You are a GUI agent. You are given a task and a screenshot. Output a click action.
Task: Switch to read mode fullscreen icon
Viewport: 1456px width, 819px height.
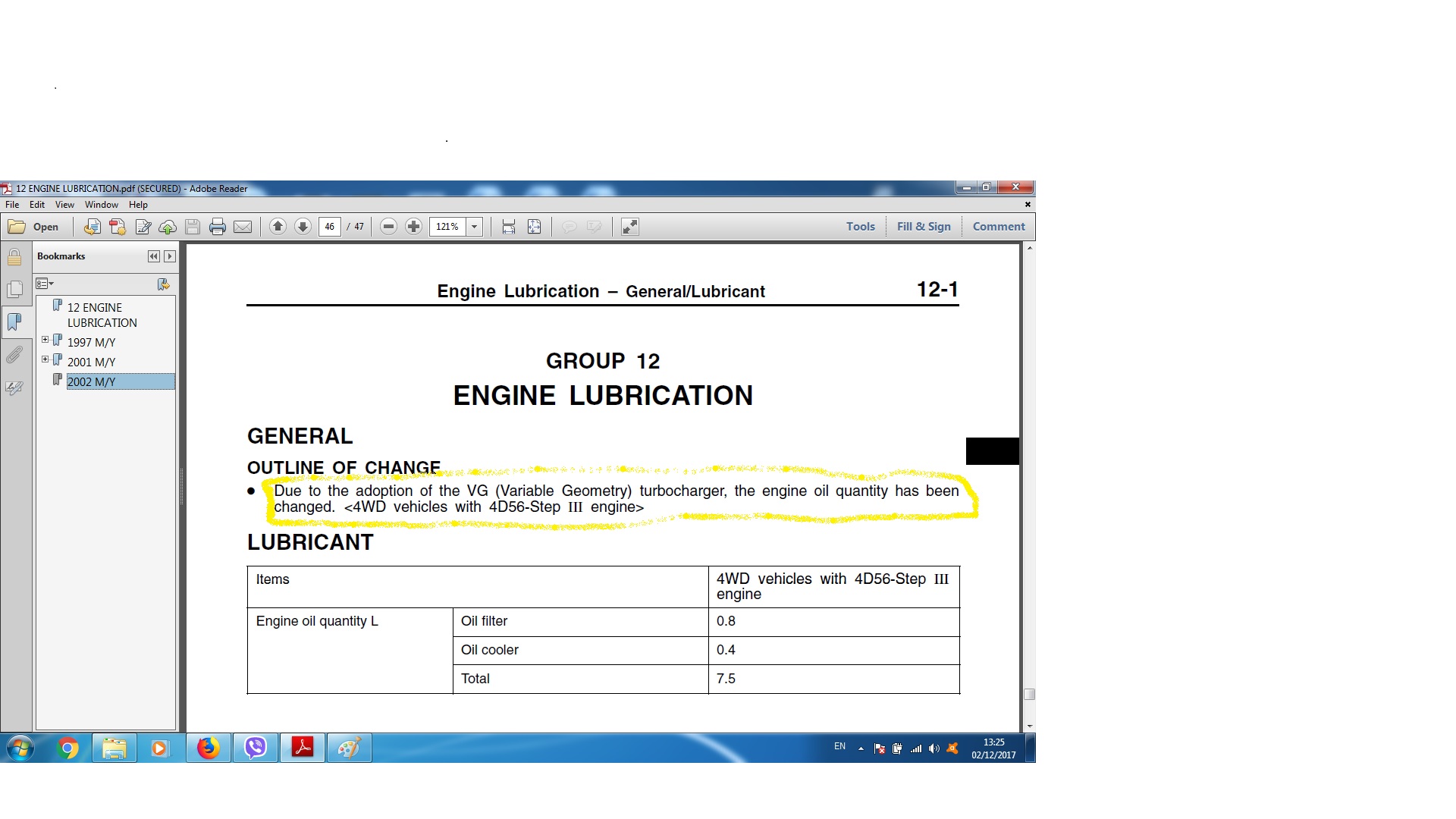629,227
